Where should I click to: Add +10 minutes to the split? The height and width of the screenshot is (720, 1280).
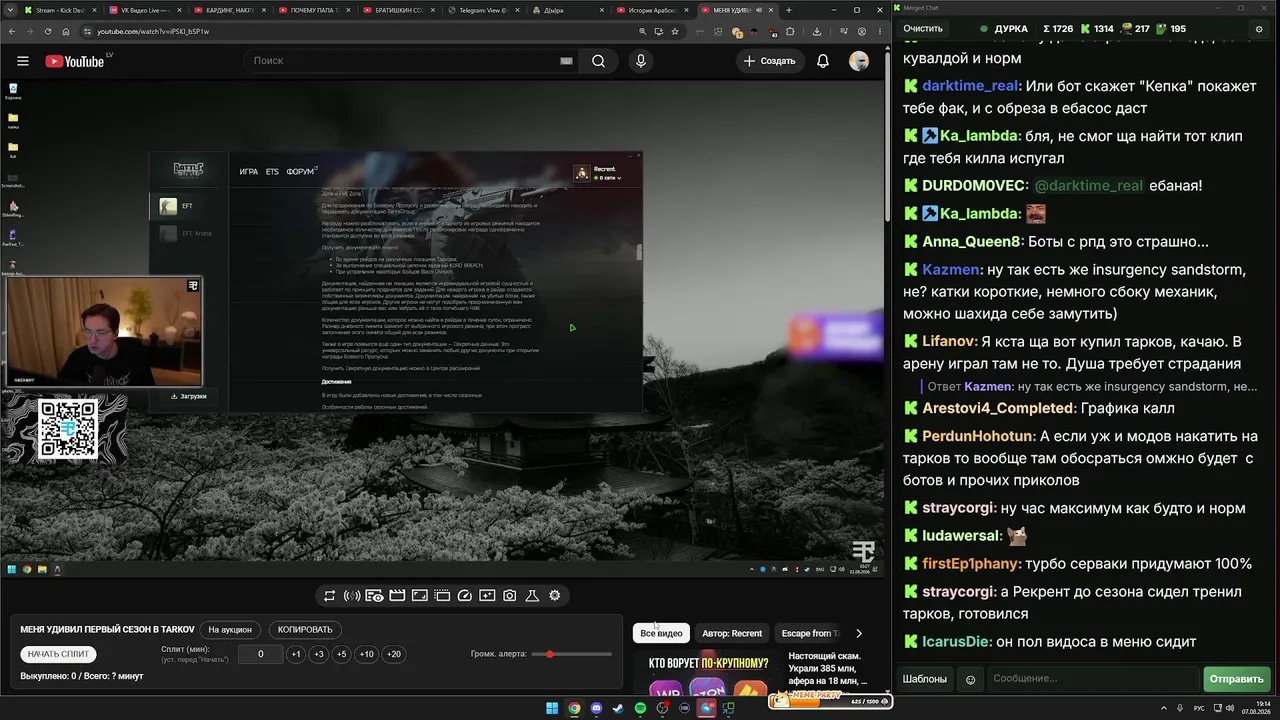[x=367, y=654]
